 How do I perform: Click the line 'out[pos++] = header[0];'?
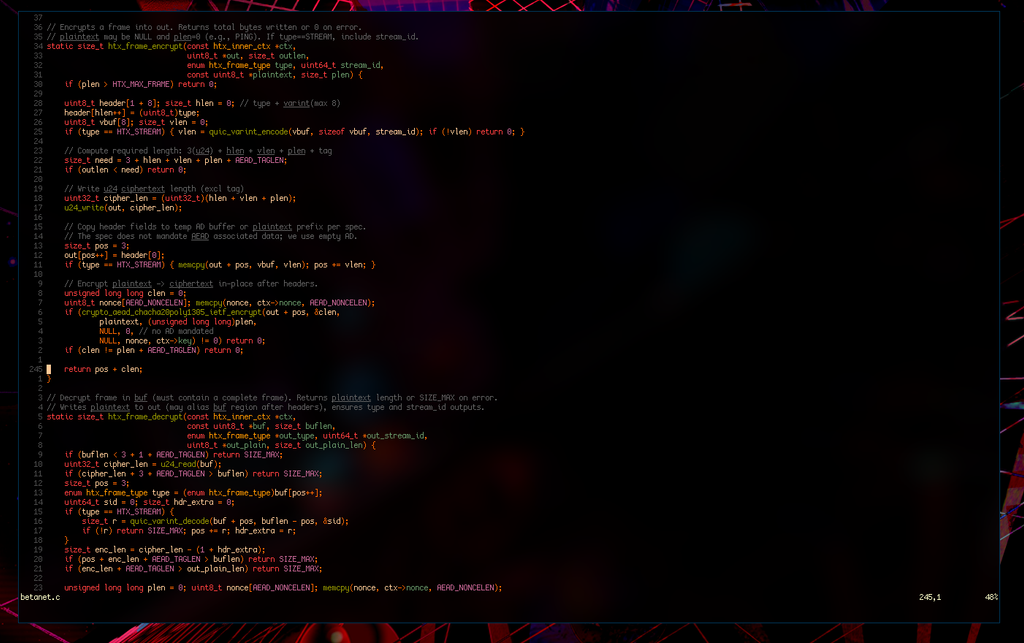[114, 255]
